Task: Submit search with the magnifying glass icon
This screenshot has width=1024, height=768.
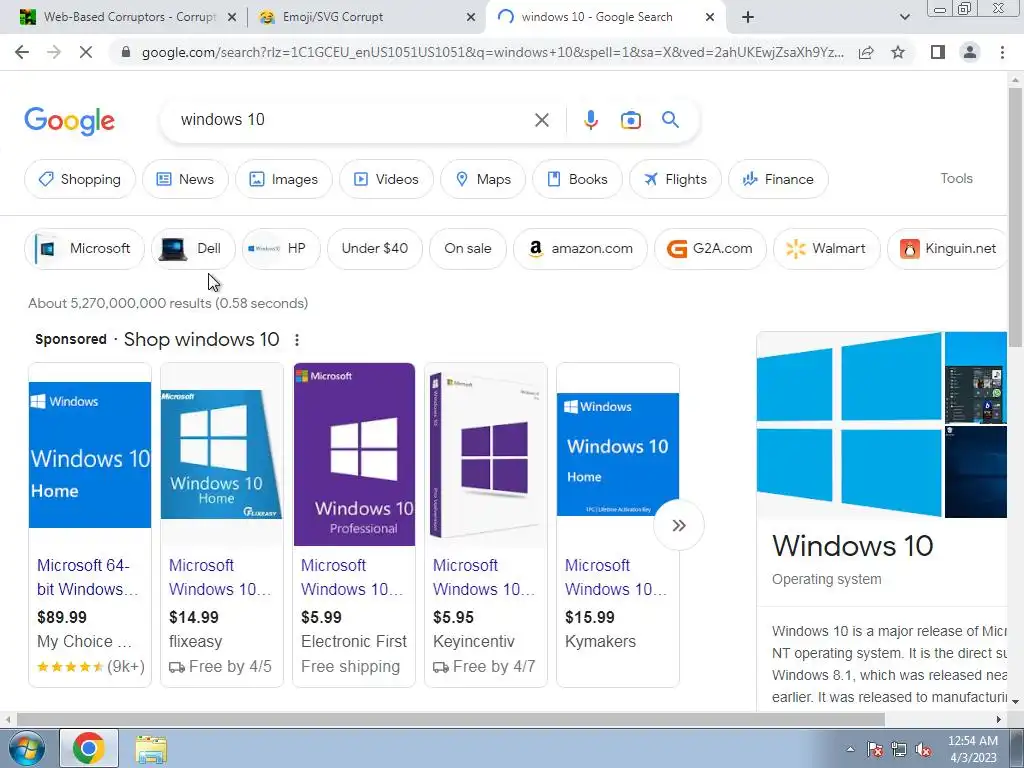Action: (x=670, y=120)
